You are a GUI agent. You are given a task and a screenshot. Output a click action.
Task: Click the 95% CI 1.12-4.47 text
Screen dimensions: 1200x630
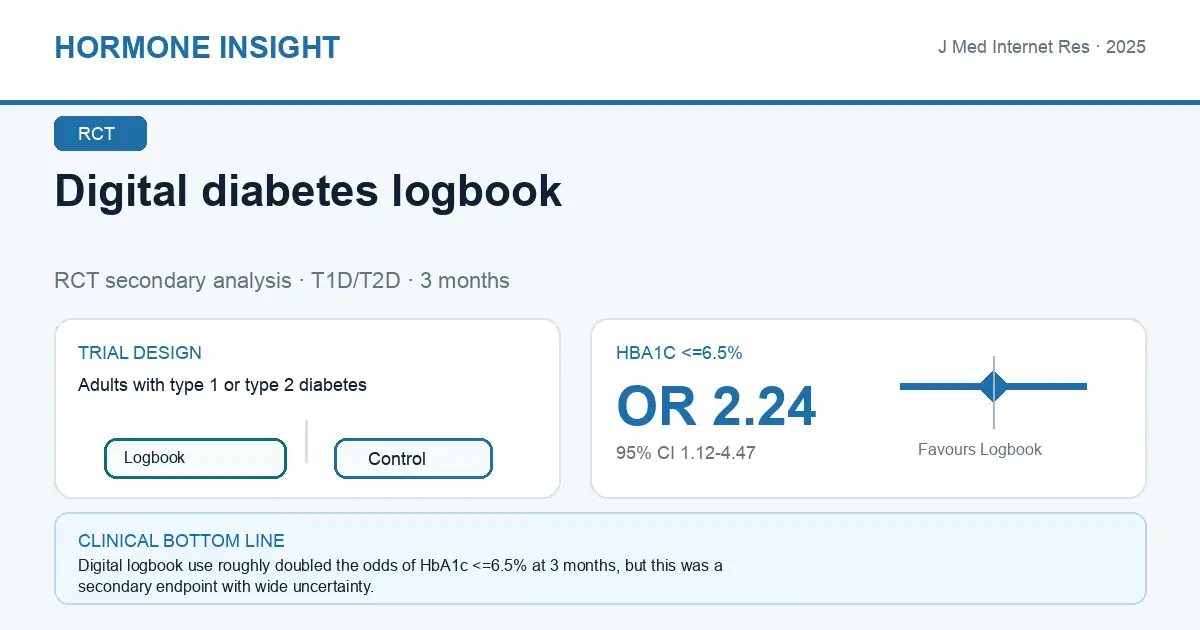pos(686,453)
